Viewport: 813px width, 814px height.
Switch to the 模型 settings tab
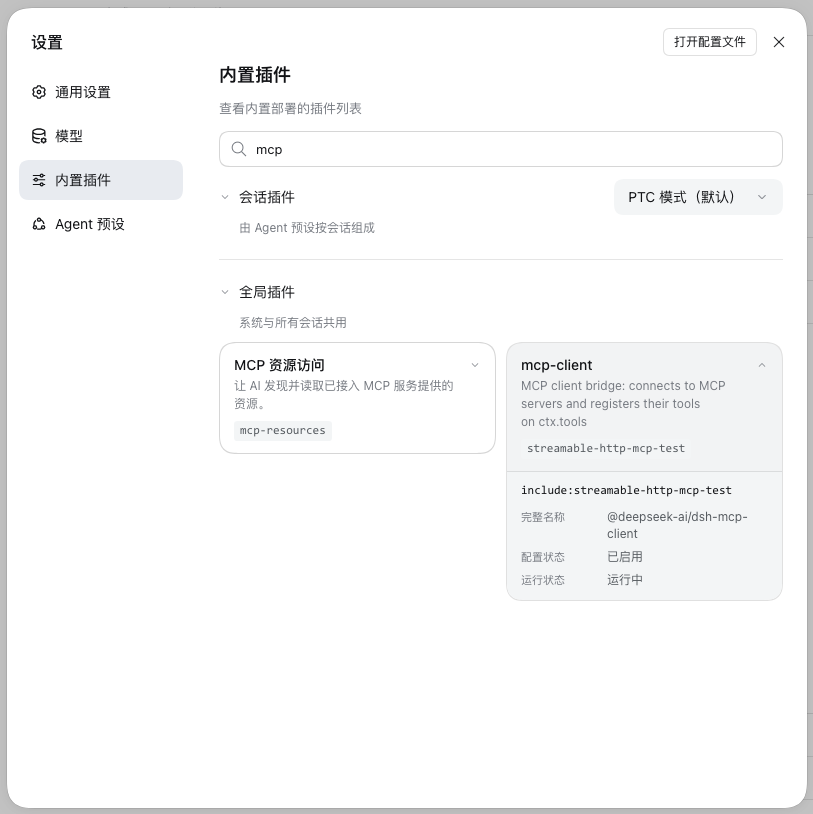coord(101,136)
